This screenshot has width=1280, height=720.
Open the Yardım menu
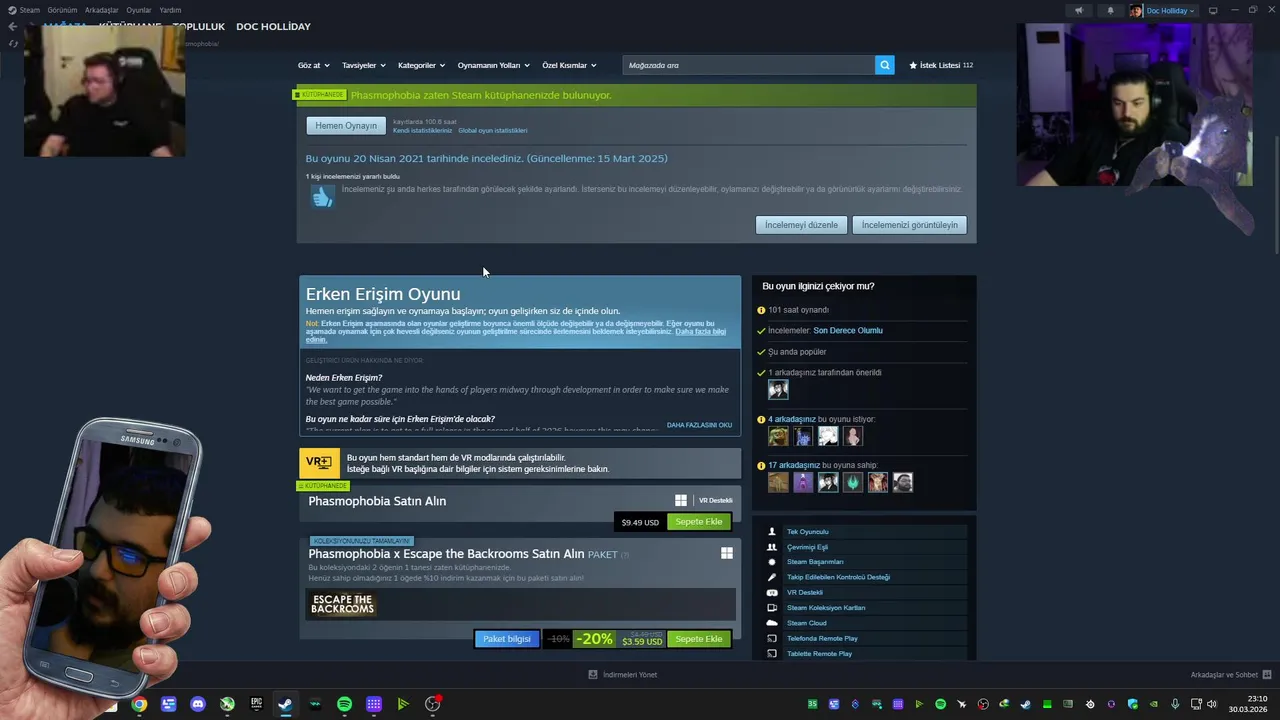170,10
